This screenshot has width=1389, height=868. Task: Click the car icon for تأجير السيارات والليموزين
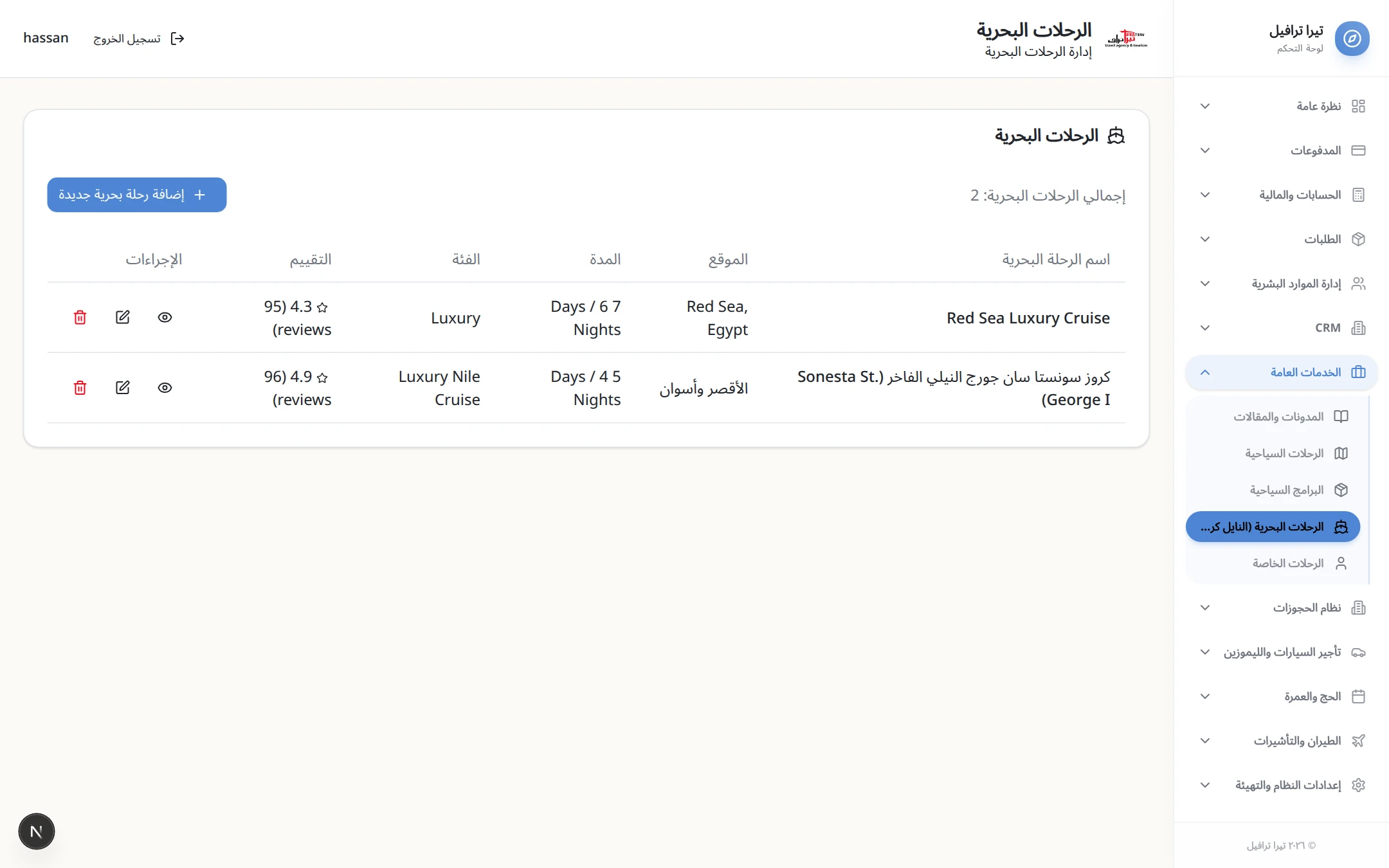click(x=1358, y=652)
